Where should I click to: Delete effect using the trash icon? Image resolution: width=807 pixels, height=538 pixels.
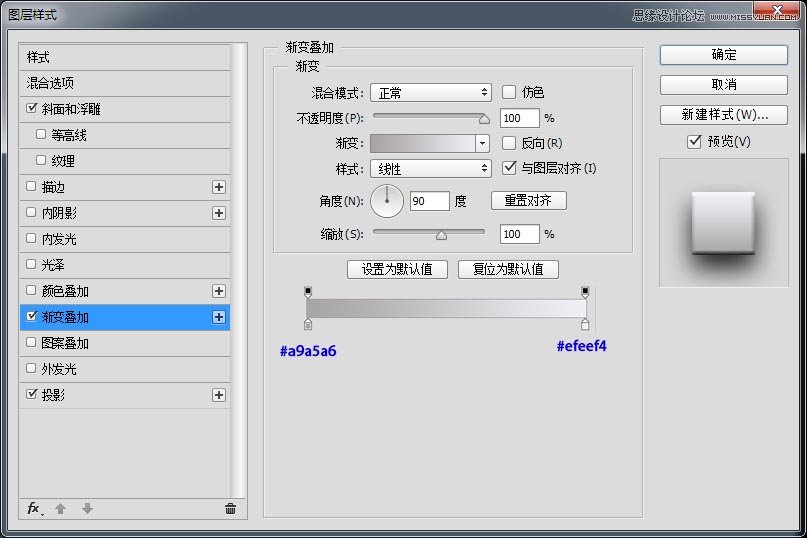point(230,509)
